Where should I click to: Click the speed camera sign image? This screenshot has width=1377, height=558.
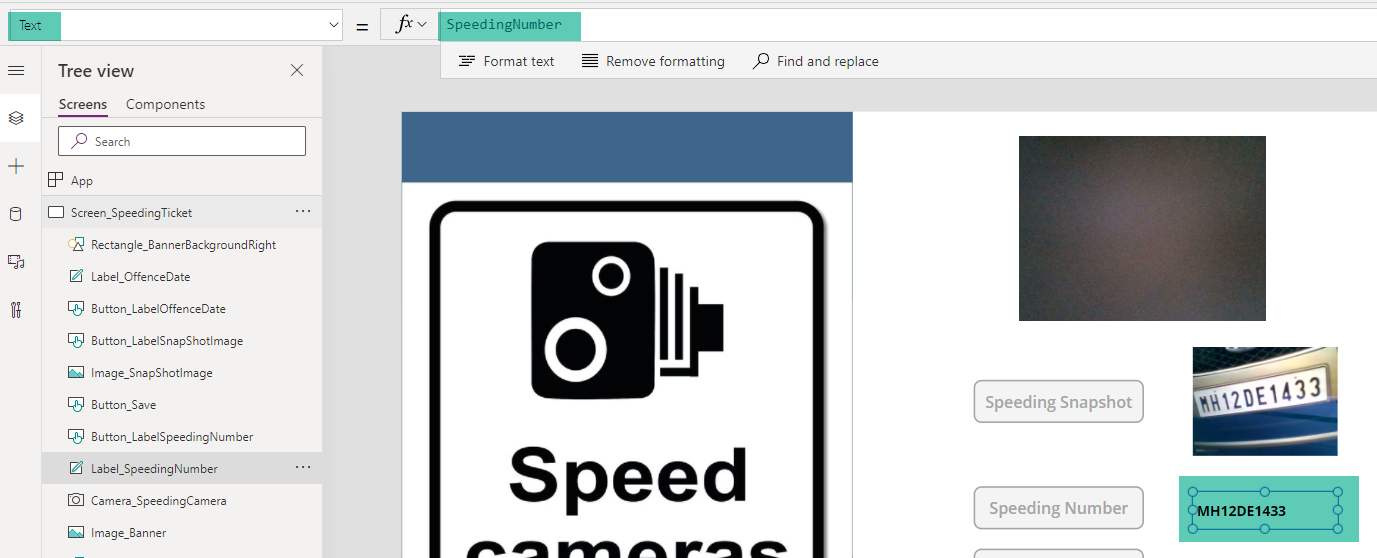click(x=627, y=378)
